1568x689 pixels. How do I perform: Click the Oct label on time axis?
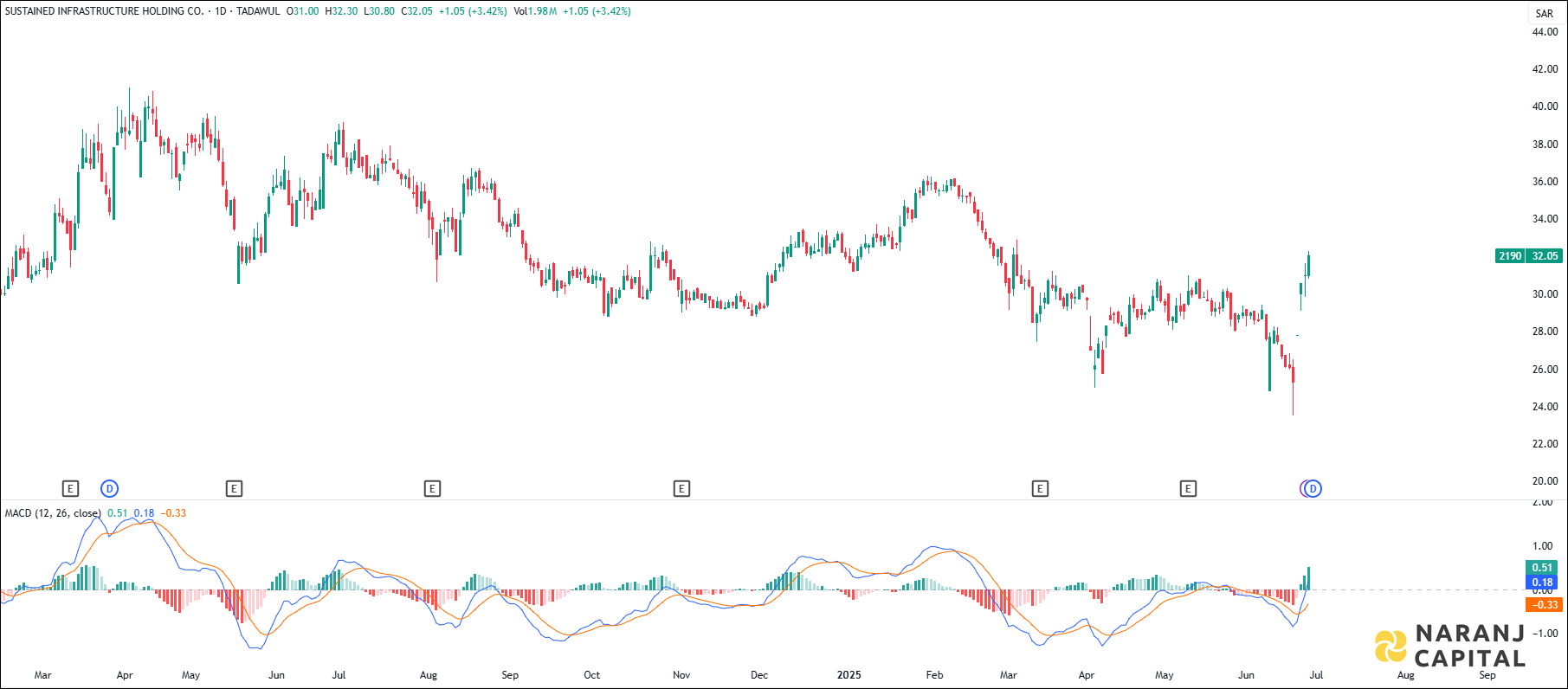click(x=591, y=675)
